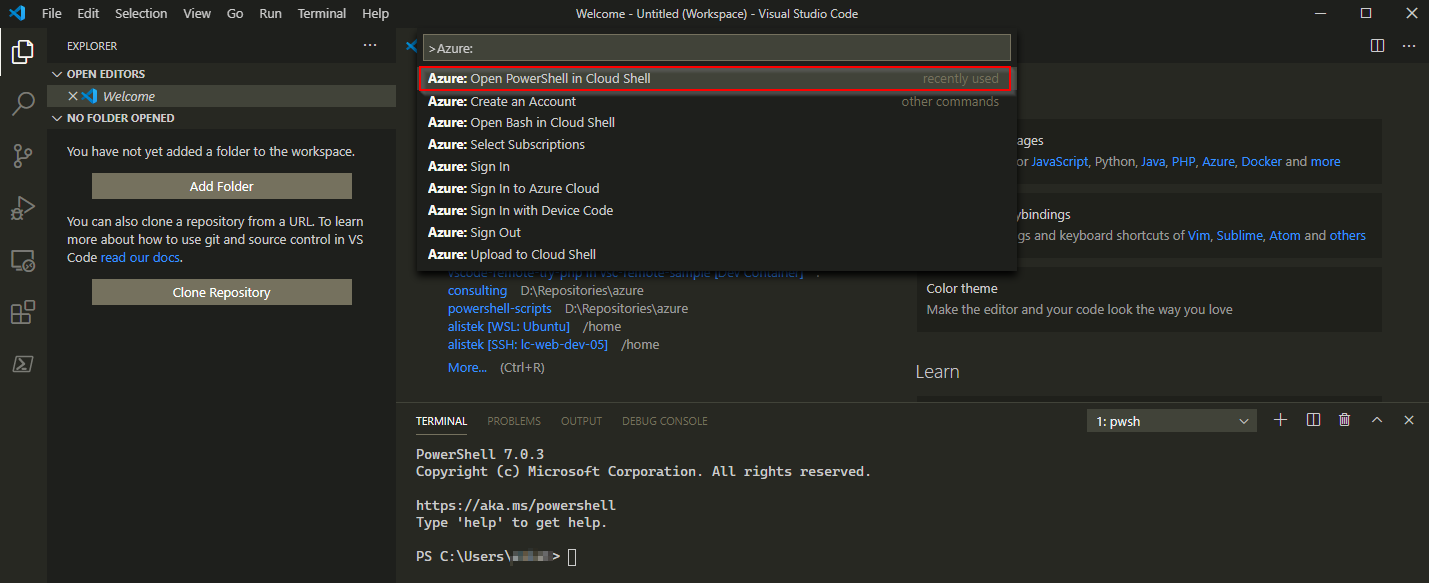Choose Azure: Sign In to Azure Cloud
1429x583 pixels.
[x=717, y=189]
